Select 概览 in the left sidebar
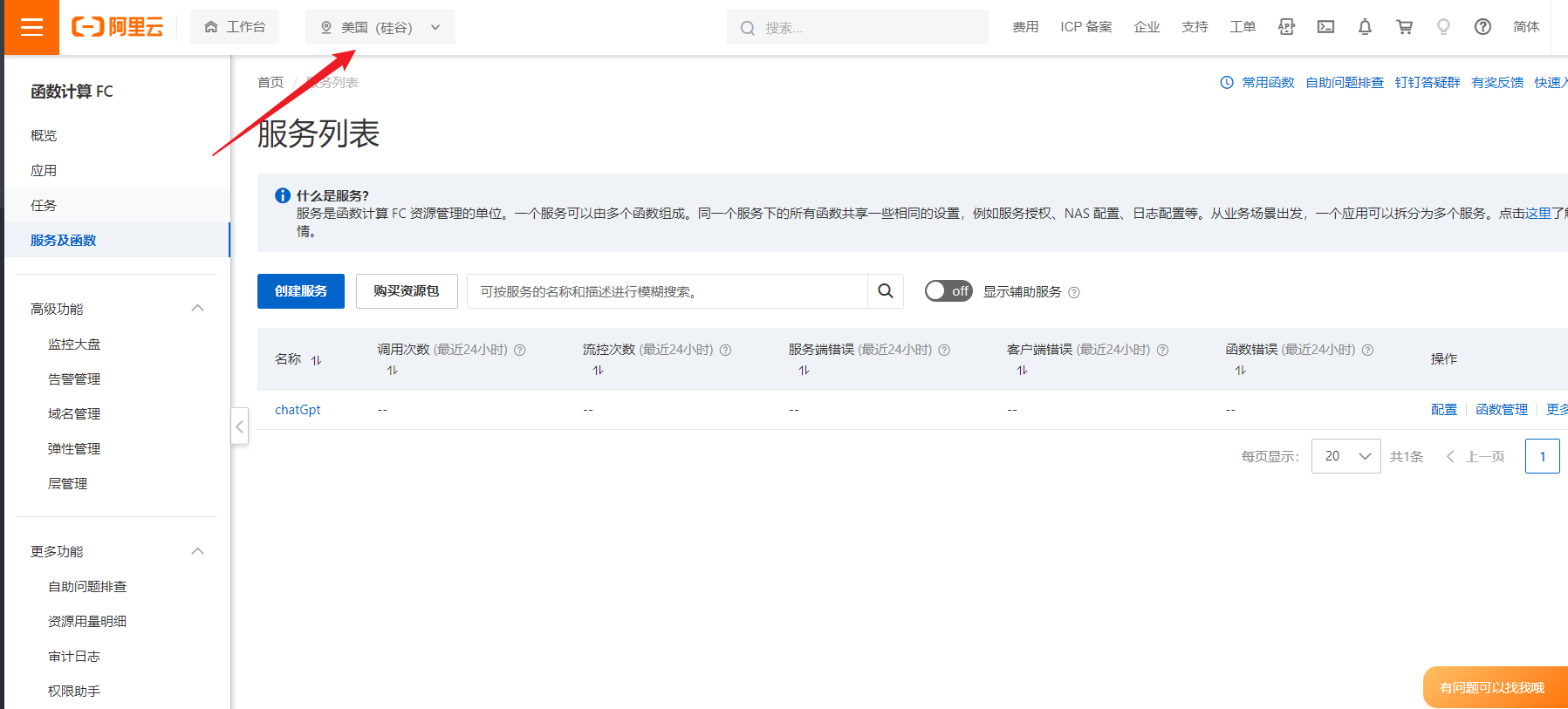The height and width of the screenshot is (709, 1568). (x=44, y=135)
